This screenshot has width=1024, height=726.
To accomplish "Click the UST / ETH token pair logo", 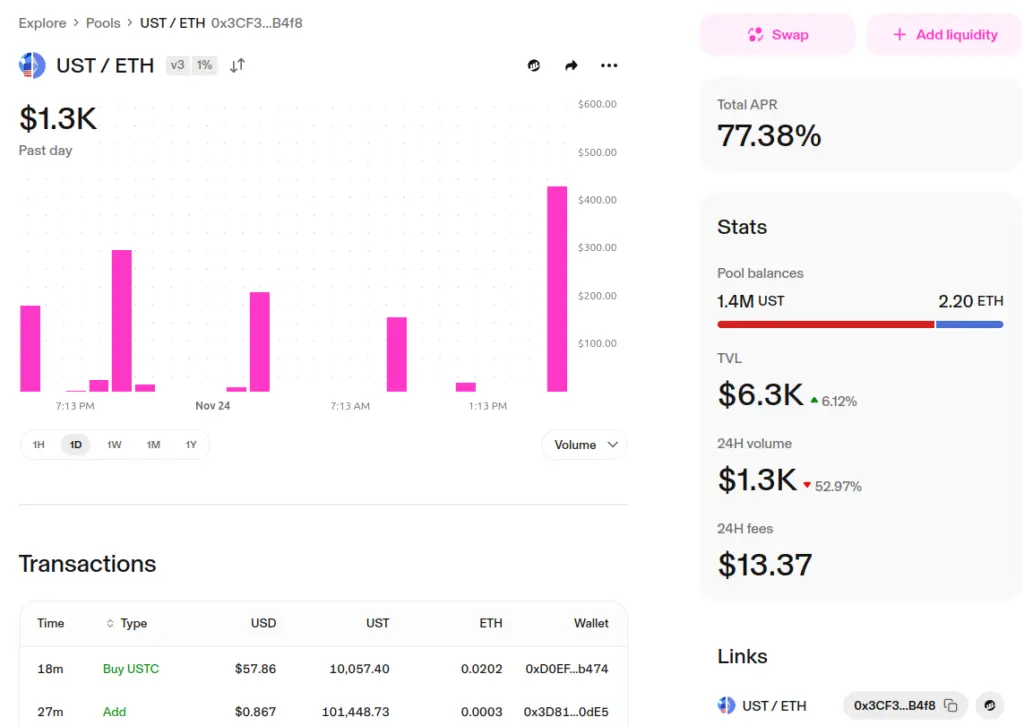I will coord(32,66).
